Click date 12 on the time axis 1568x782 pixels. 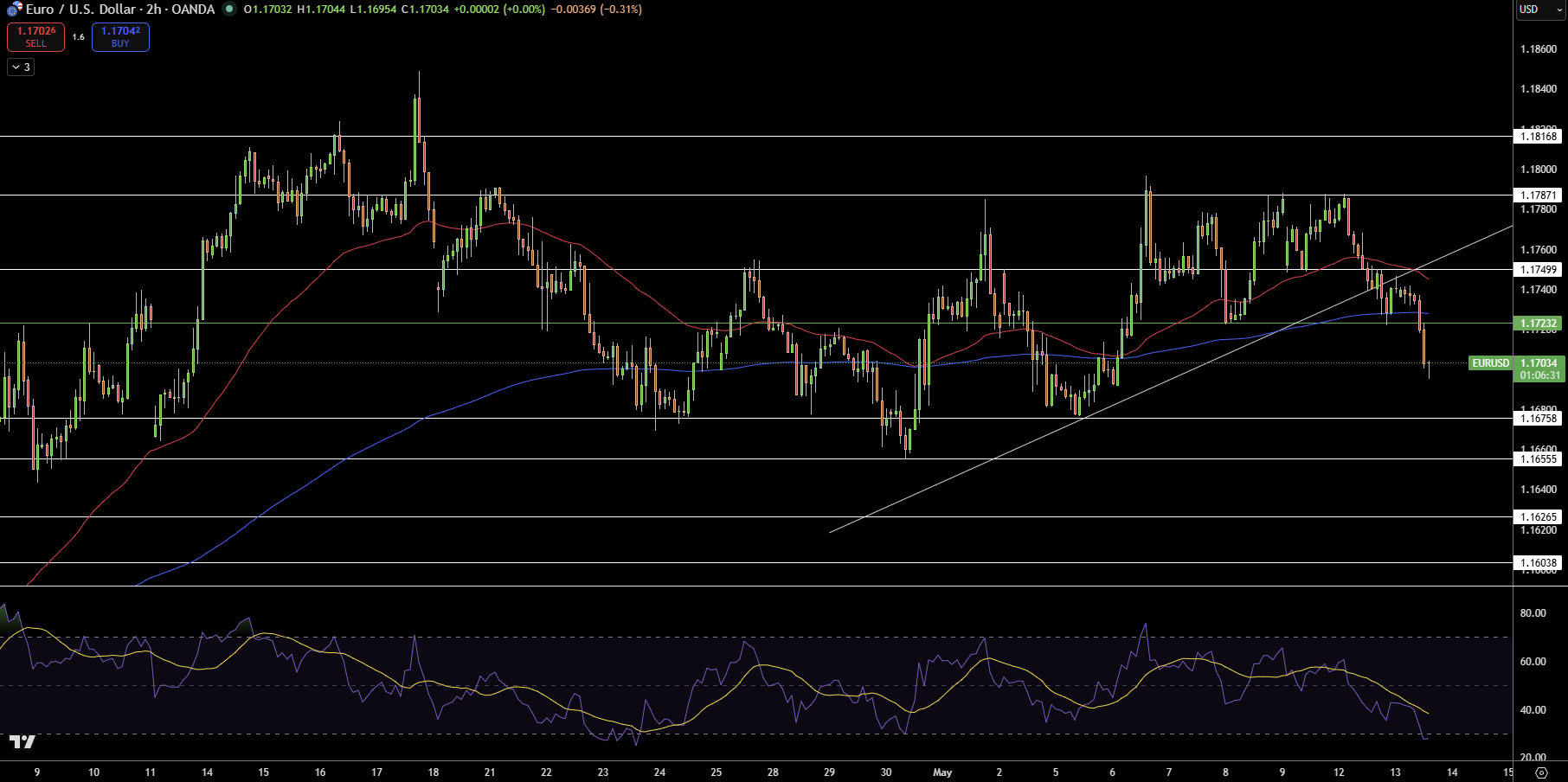(x=1339, y=772)
